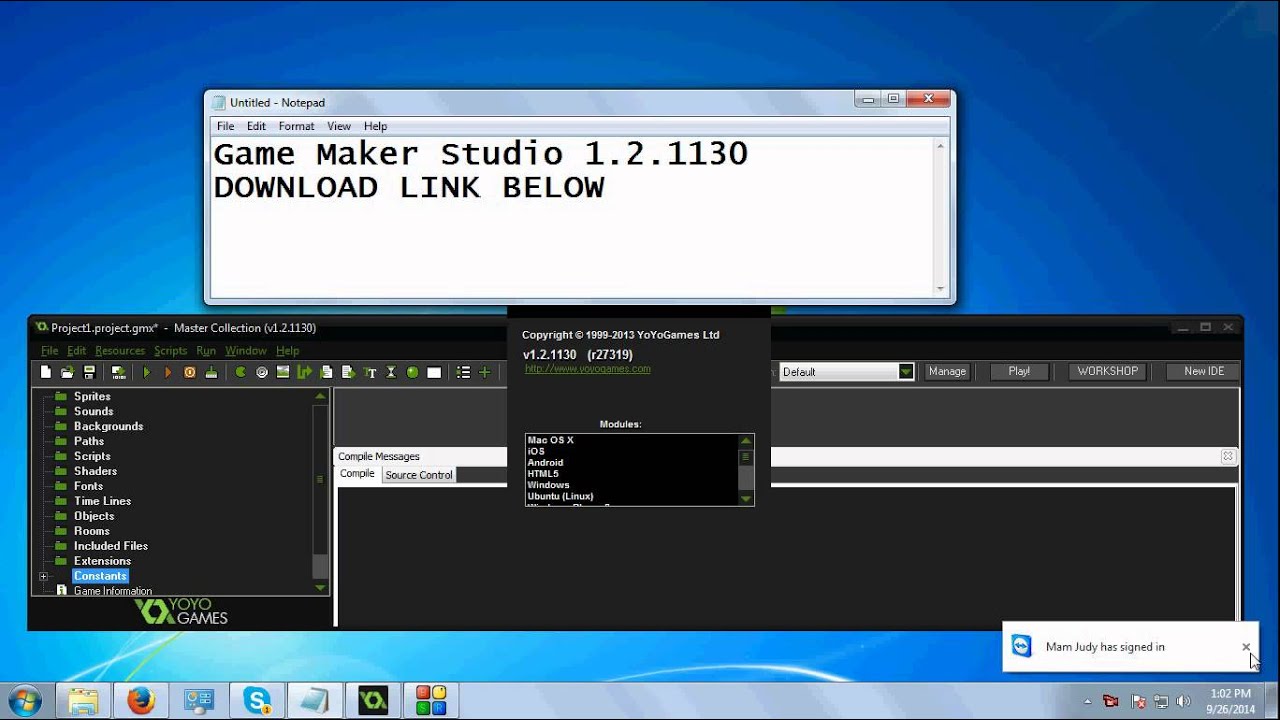Select Backgrounds folder in resource tree

tap(108, 426)
